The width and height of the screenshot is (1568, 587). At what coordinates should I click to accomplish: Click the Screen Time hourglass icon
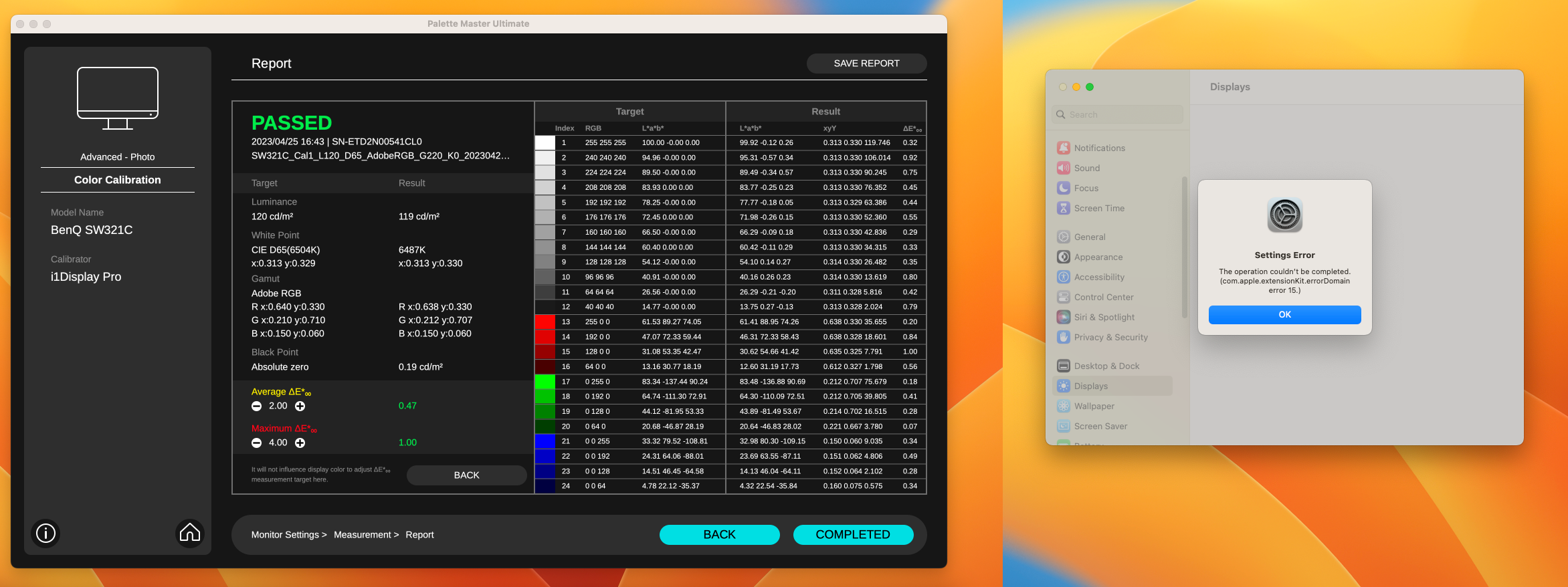pyautogui.click(x=1064, y=209)
